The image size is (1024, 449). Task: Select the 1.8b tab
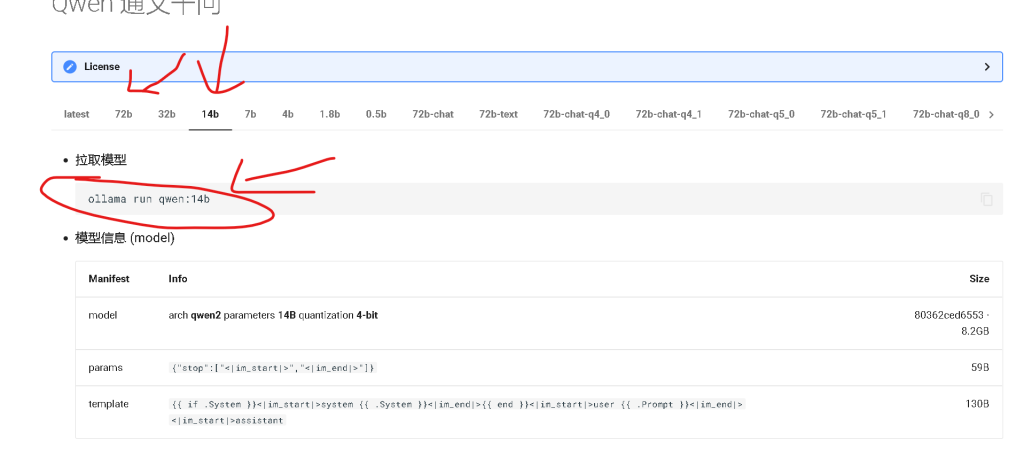330,114
